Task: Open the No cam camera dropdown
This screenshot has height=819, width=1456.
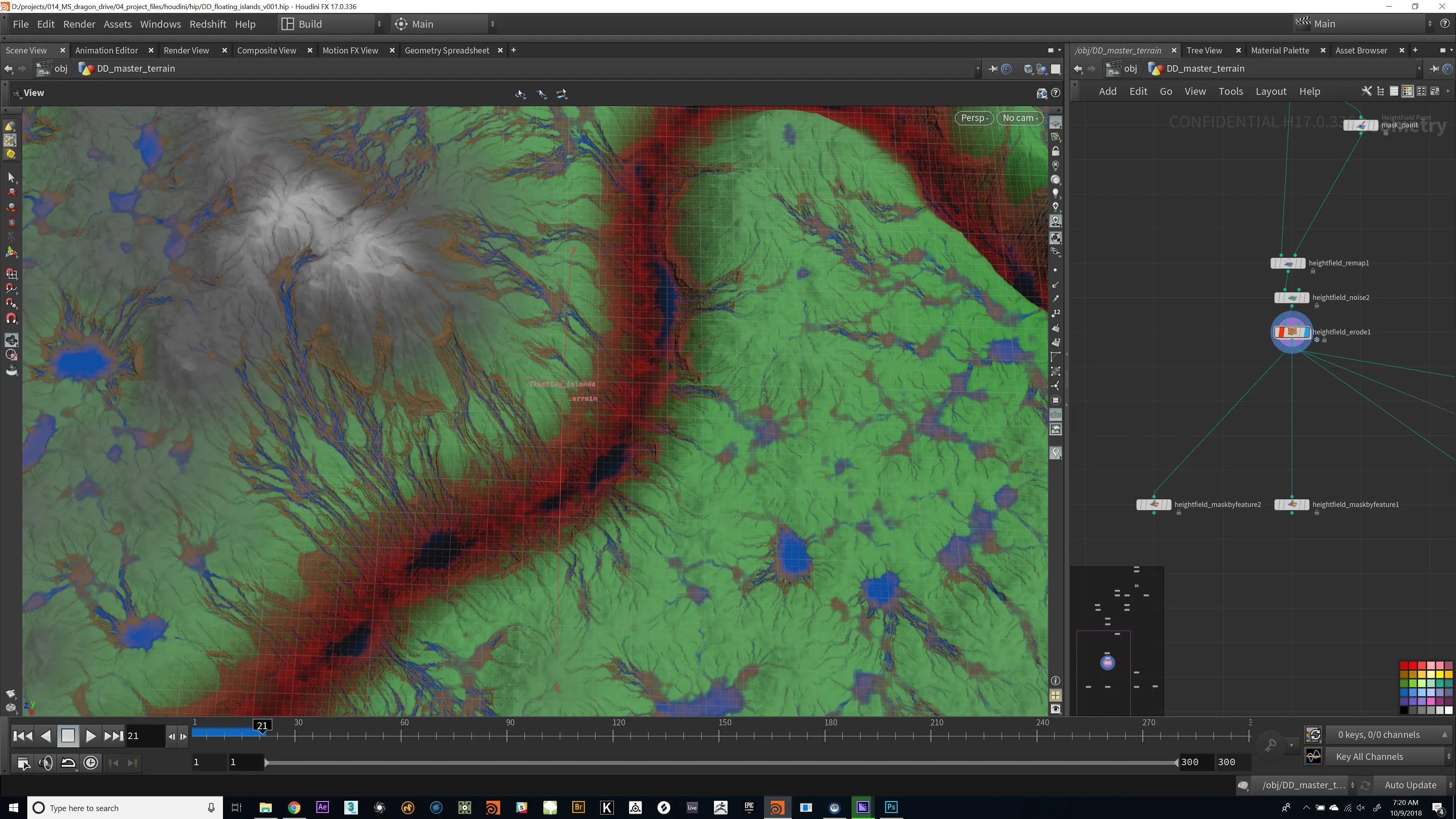Action: click(x=1020, y=118)
